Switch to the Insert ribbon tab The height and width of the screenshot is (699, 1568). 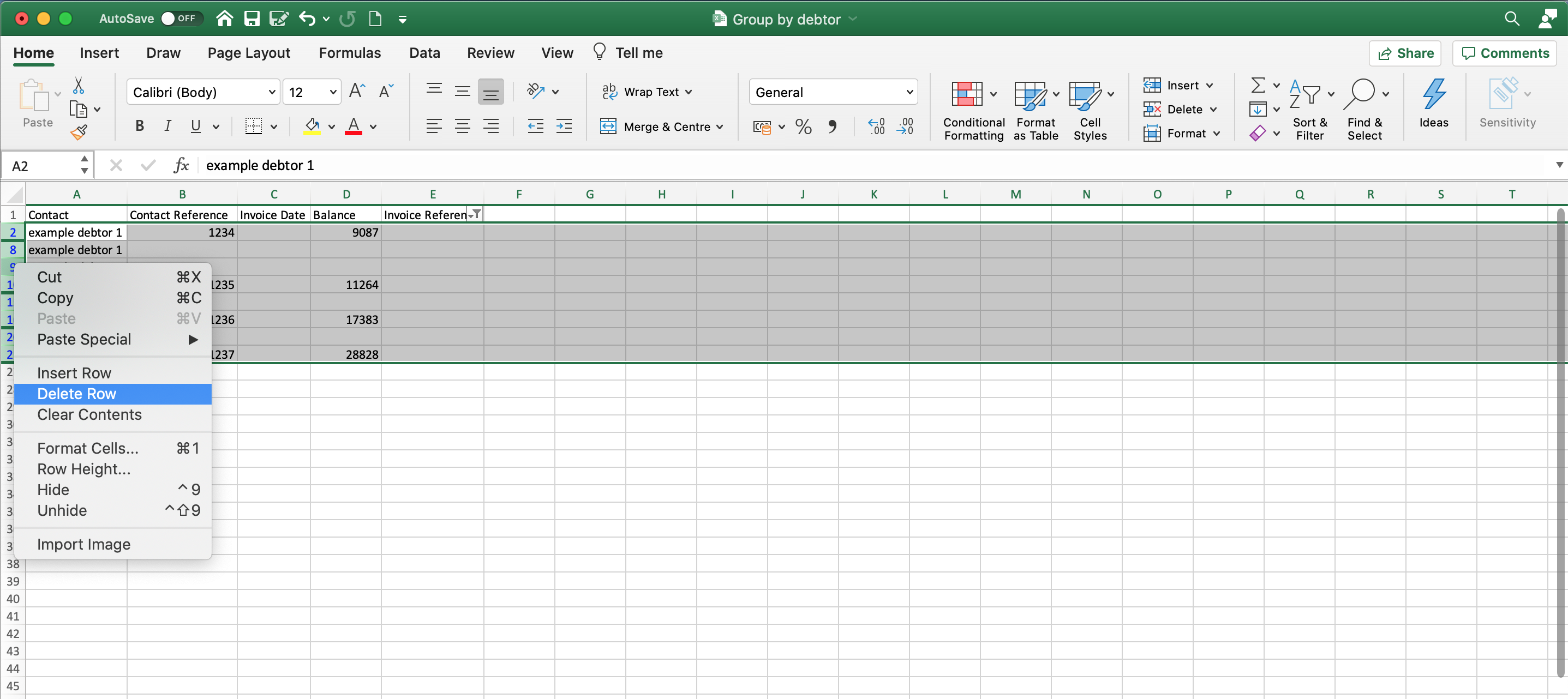99,53
